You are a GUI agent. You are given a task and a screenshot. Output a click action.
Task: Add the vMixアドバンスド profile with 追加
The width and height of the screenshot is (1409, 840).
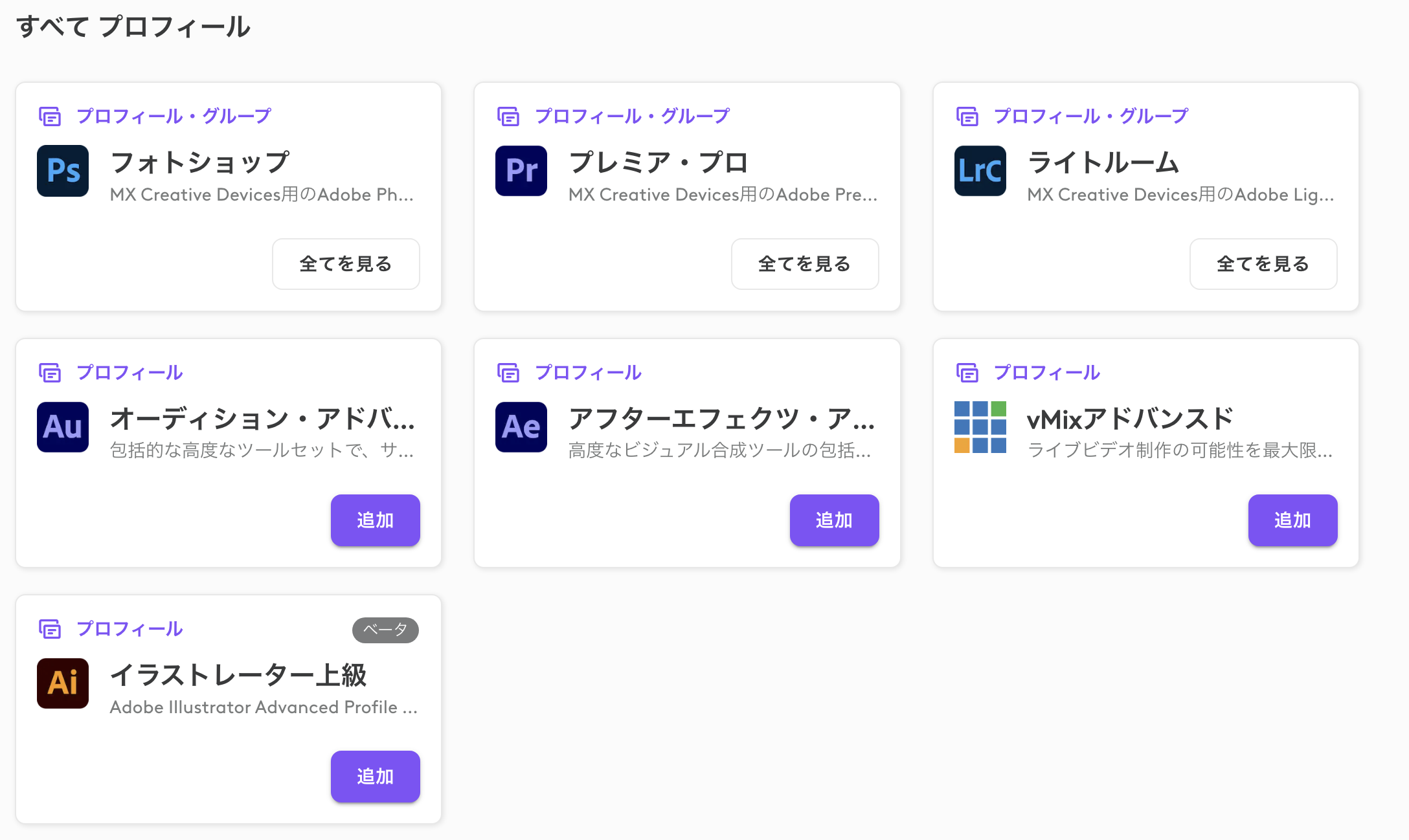1292,520
